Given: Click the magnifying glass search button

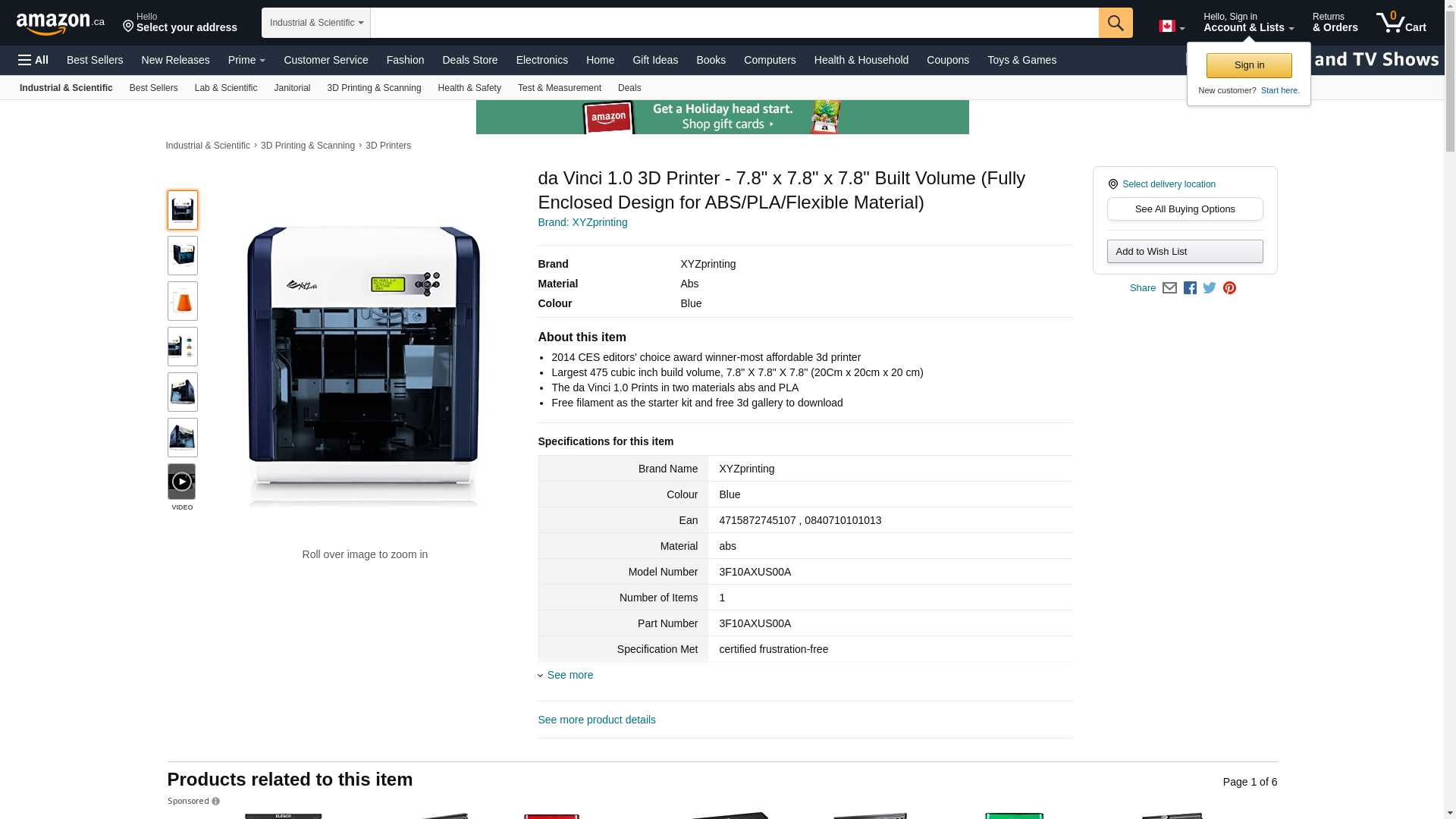Looking at the screenshot, I should [x=1115, y=23].
